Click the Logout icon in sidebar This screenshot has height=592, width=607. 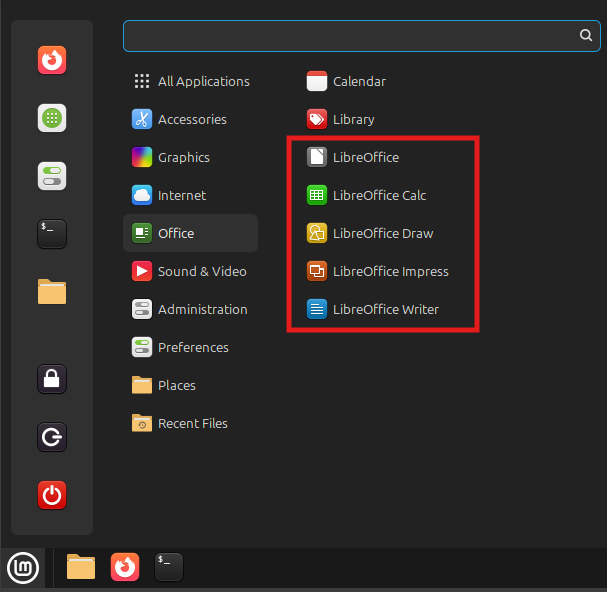(52, 437)
